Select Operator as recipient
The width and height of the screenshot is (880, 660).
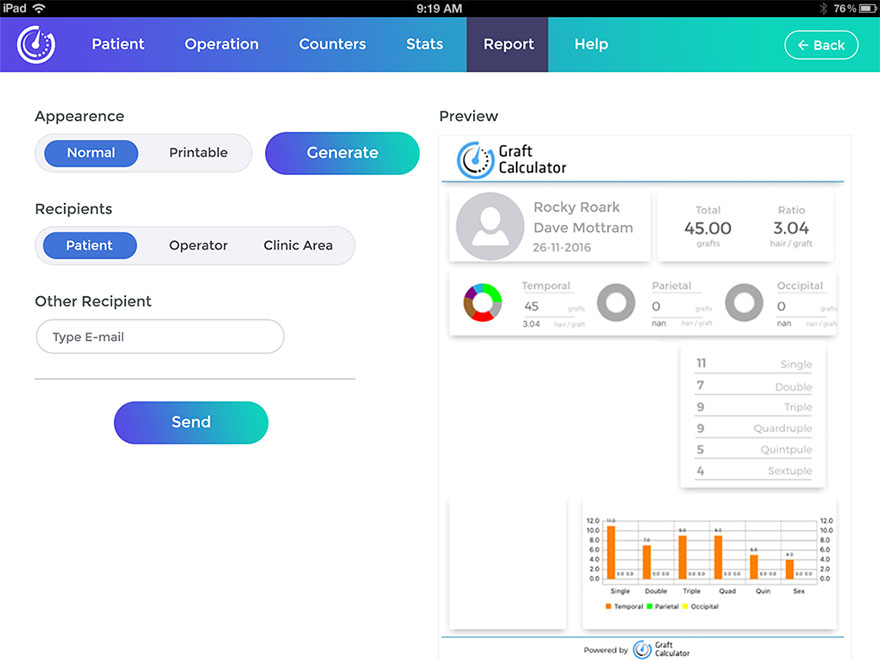pos(197,245)
